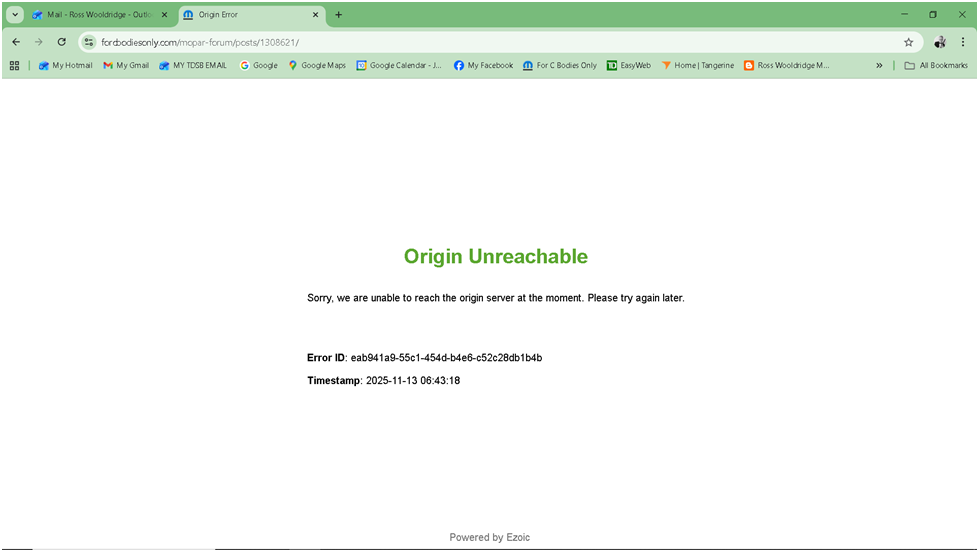Screen dimensions: 979x552
Task: Reload the Origin Error page
Action: tap(62, 42)
